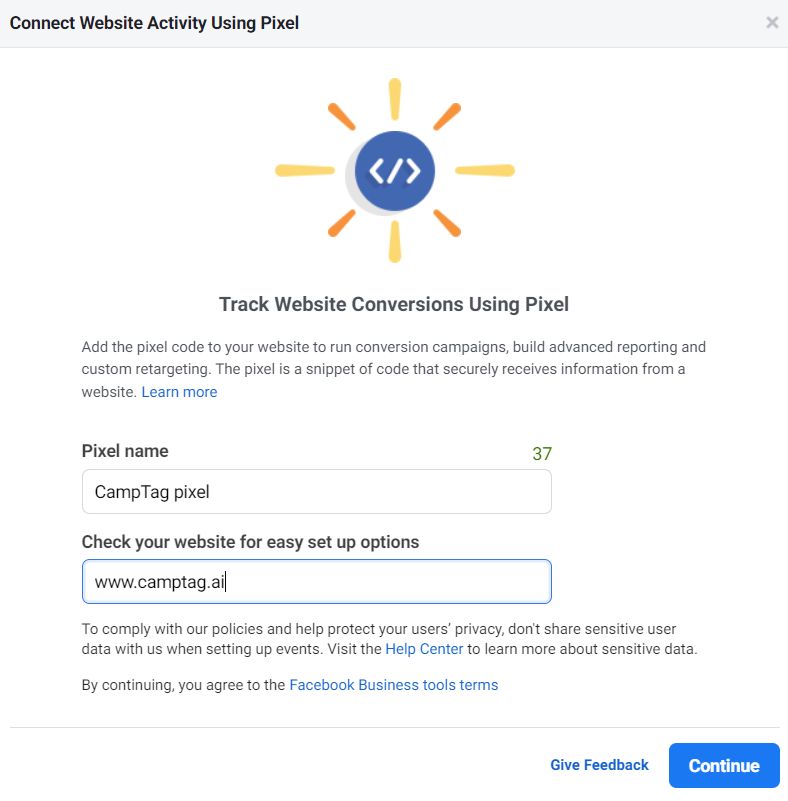Click the Check your website label

[250, 542]
